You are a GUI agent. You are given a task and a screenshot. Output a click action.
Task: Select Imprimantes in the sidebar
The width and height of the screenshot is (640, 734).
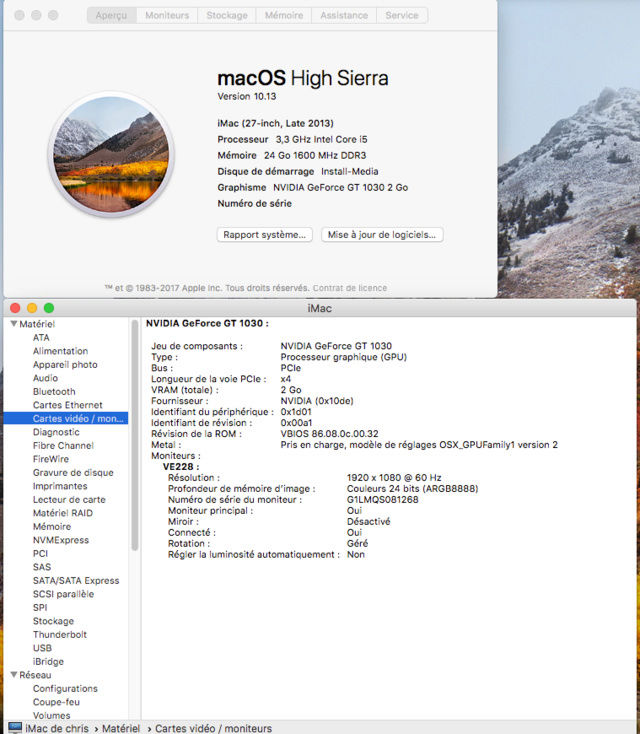pos(60,486)
